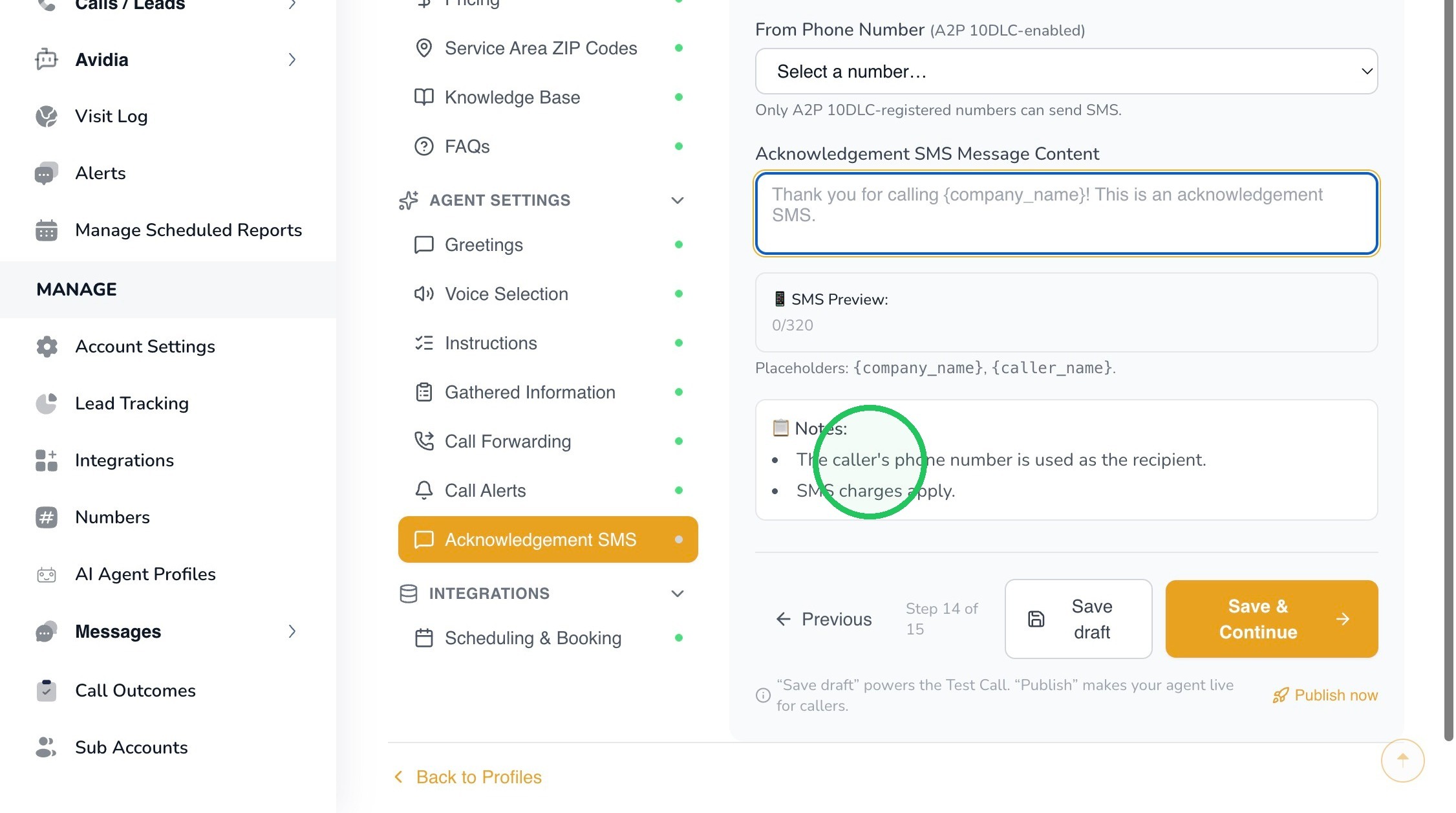This screenshot has height=813, width=1456.
Task: Click the Call Forwarding phone icon
Action: [x=424, y=441]
